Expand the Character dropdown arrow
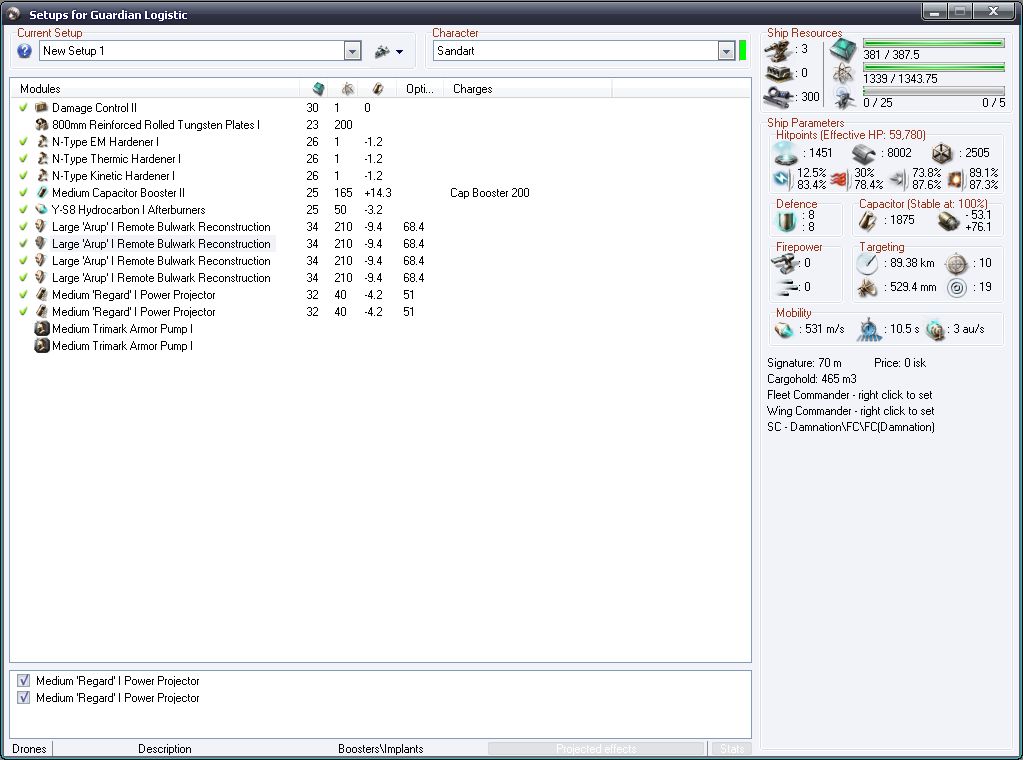The width and height of the screenshot is (1023, 760). coord(726,51)
